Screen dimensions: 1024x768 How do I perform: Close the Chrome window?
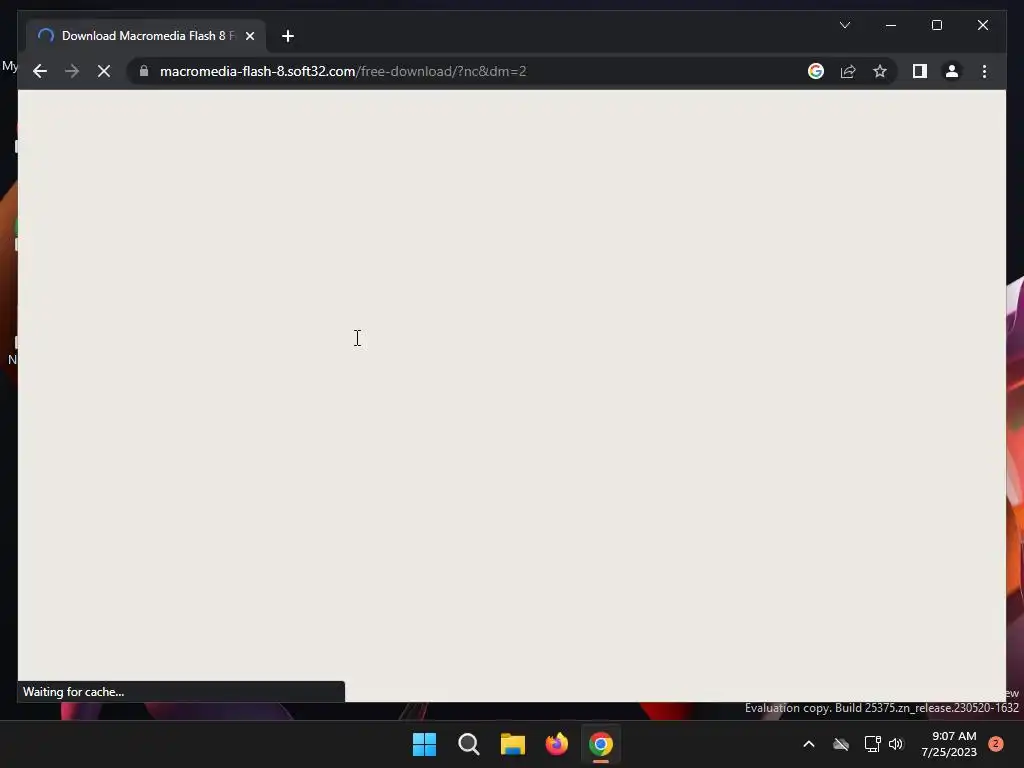click(x=982, y=25)
